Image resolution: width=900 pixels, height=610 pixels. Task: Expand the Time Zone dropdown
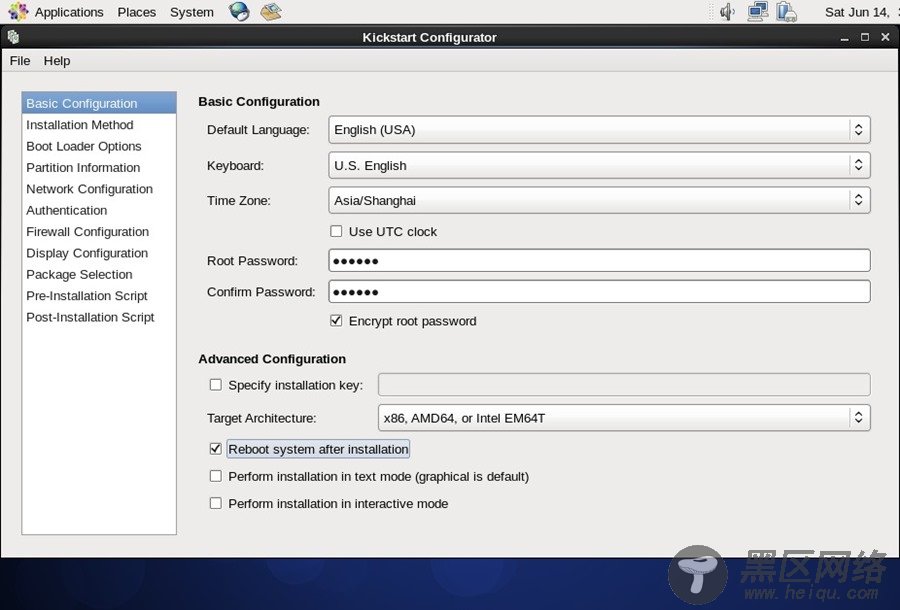point(599,200)
